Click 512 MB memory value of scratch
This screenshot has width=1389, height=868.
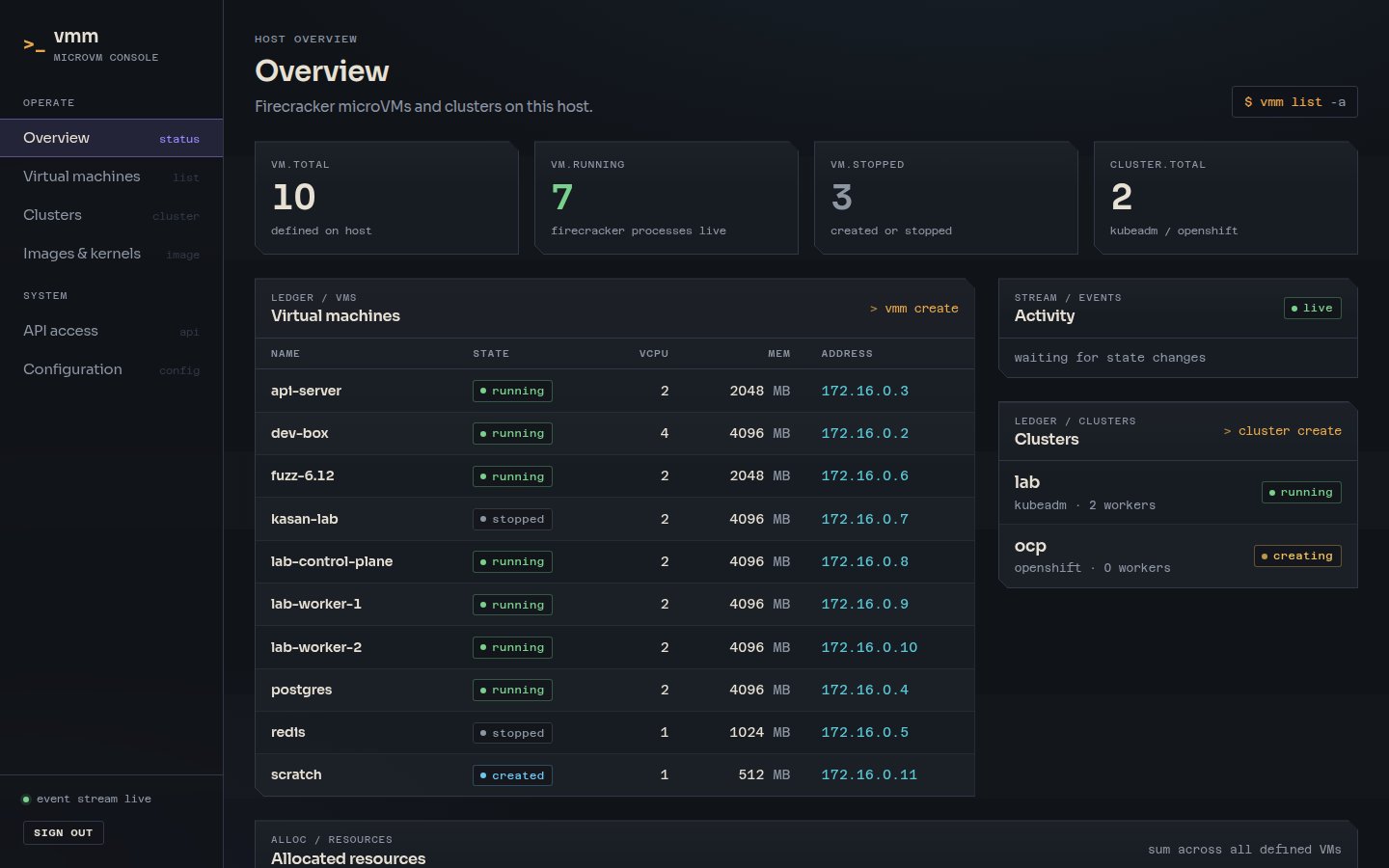coord(764,774)
